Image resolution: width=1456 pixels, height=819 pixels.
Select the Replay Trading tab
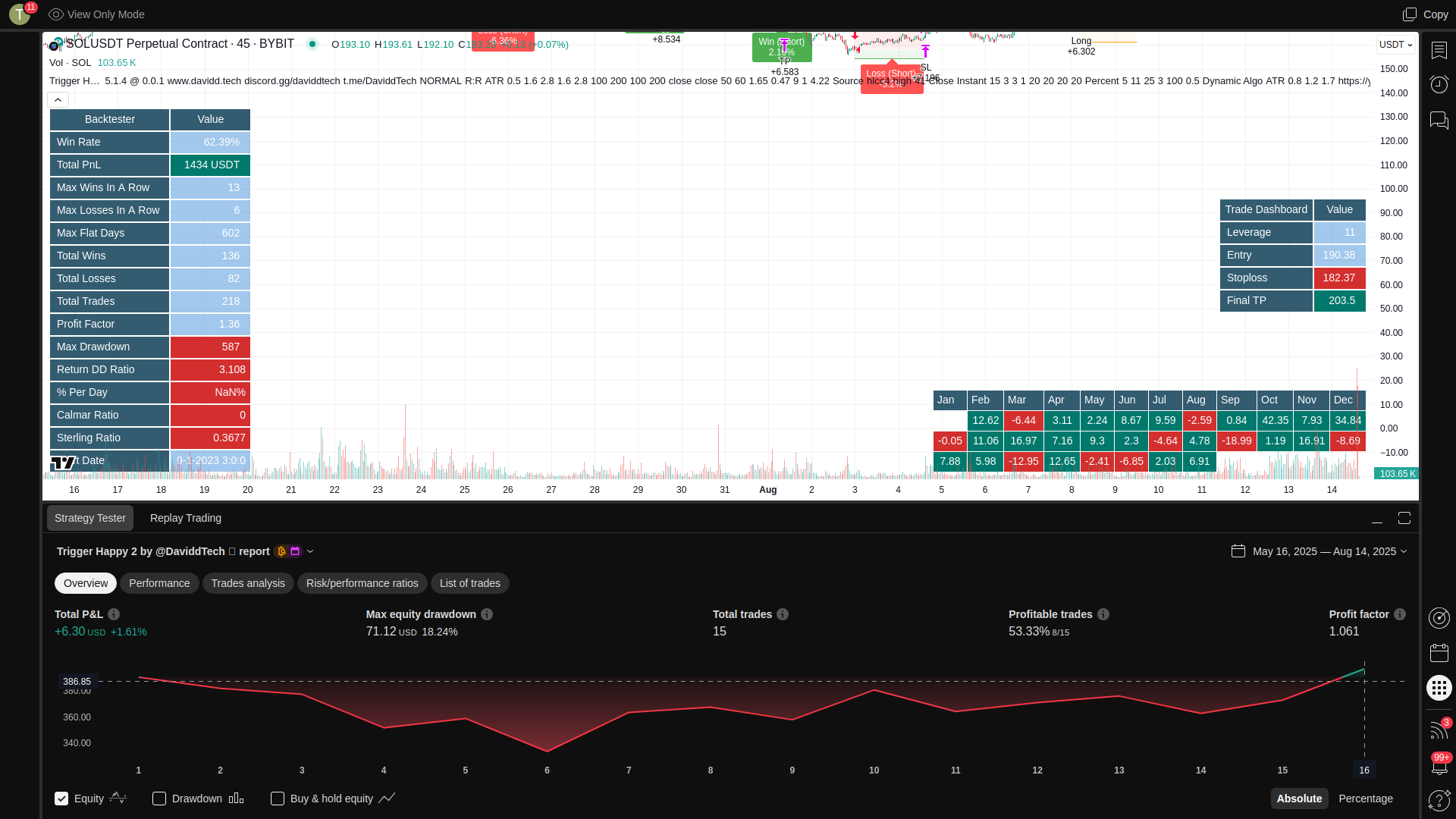tap(186, 518)
